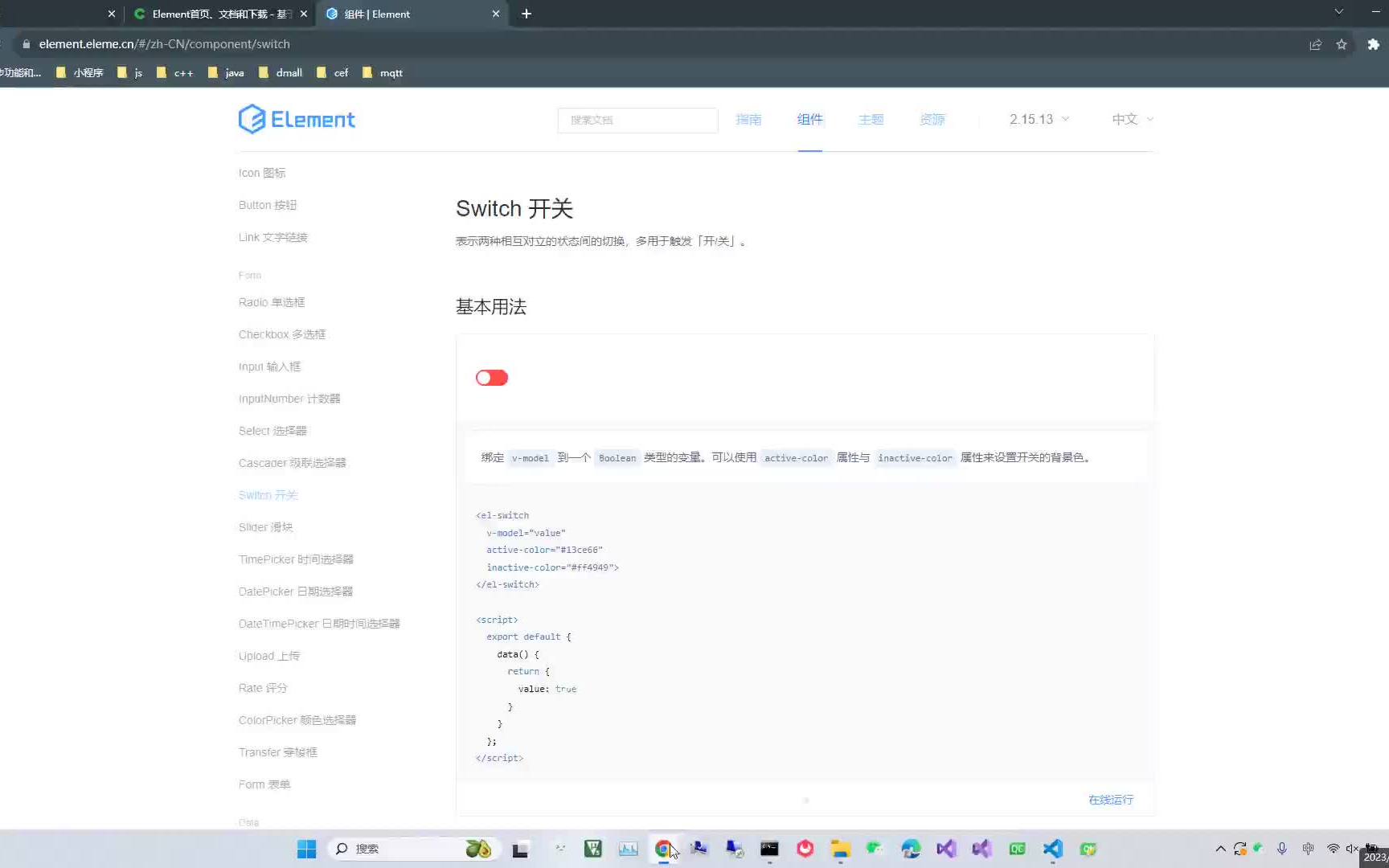Click the 在线运行 link below the code

(x=1110, y=800)
